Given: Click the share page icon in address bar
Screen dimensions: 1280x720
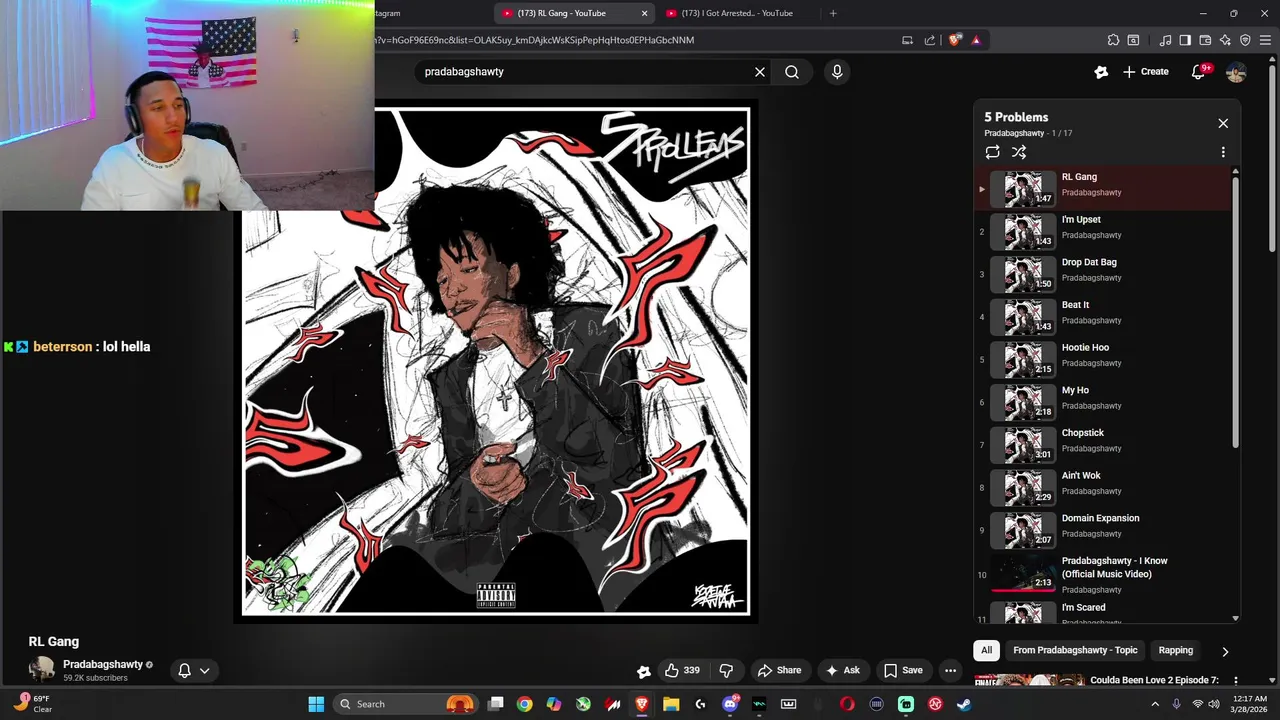Looking at the screenshot, I should tap(930, 40).
